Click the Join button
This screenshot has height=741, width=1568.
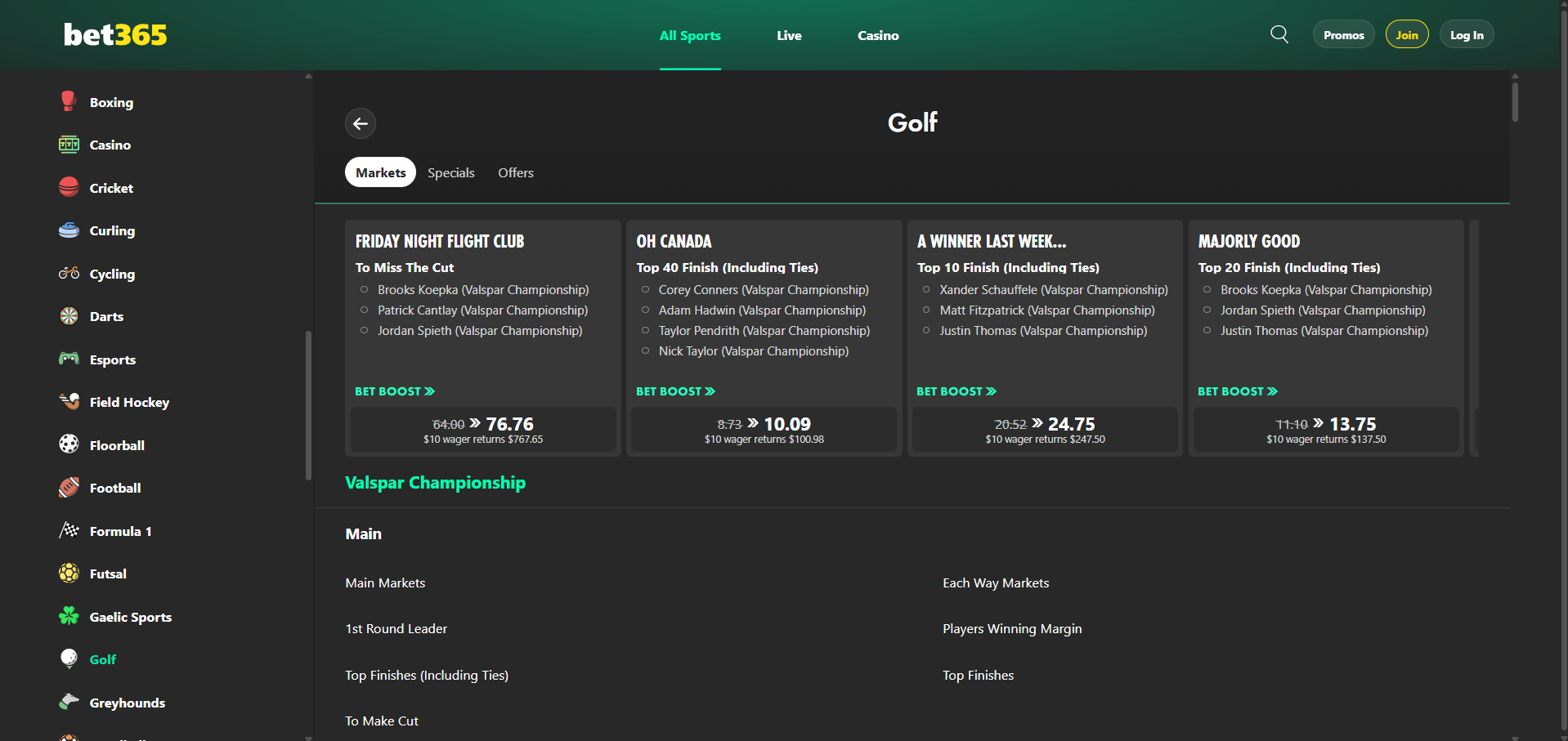pos(1406,34)
